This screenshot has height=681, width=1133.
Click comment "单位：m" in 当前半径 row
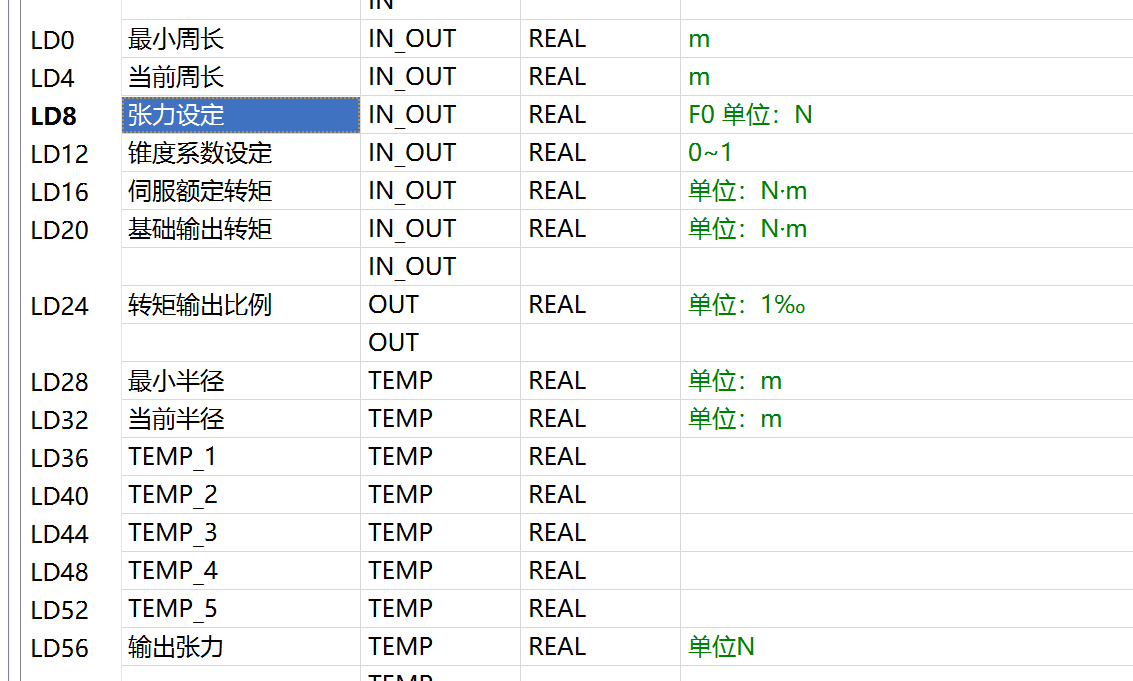pos(735,419)
